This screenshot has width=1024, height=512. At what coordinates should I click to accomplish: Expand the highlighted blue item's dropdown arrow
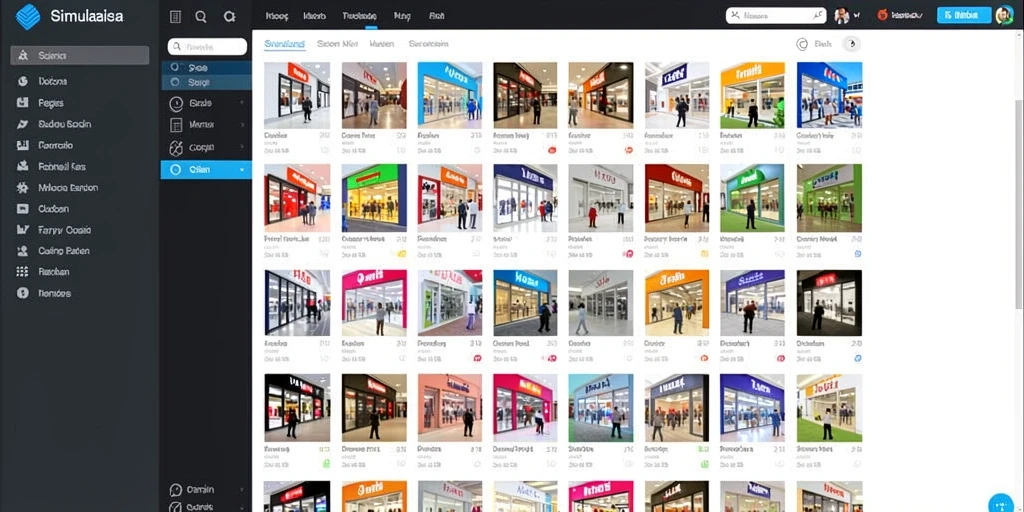coord(242,170)
